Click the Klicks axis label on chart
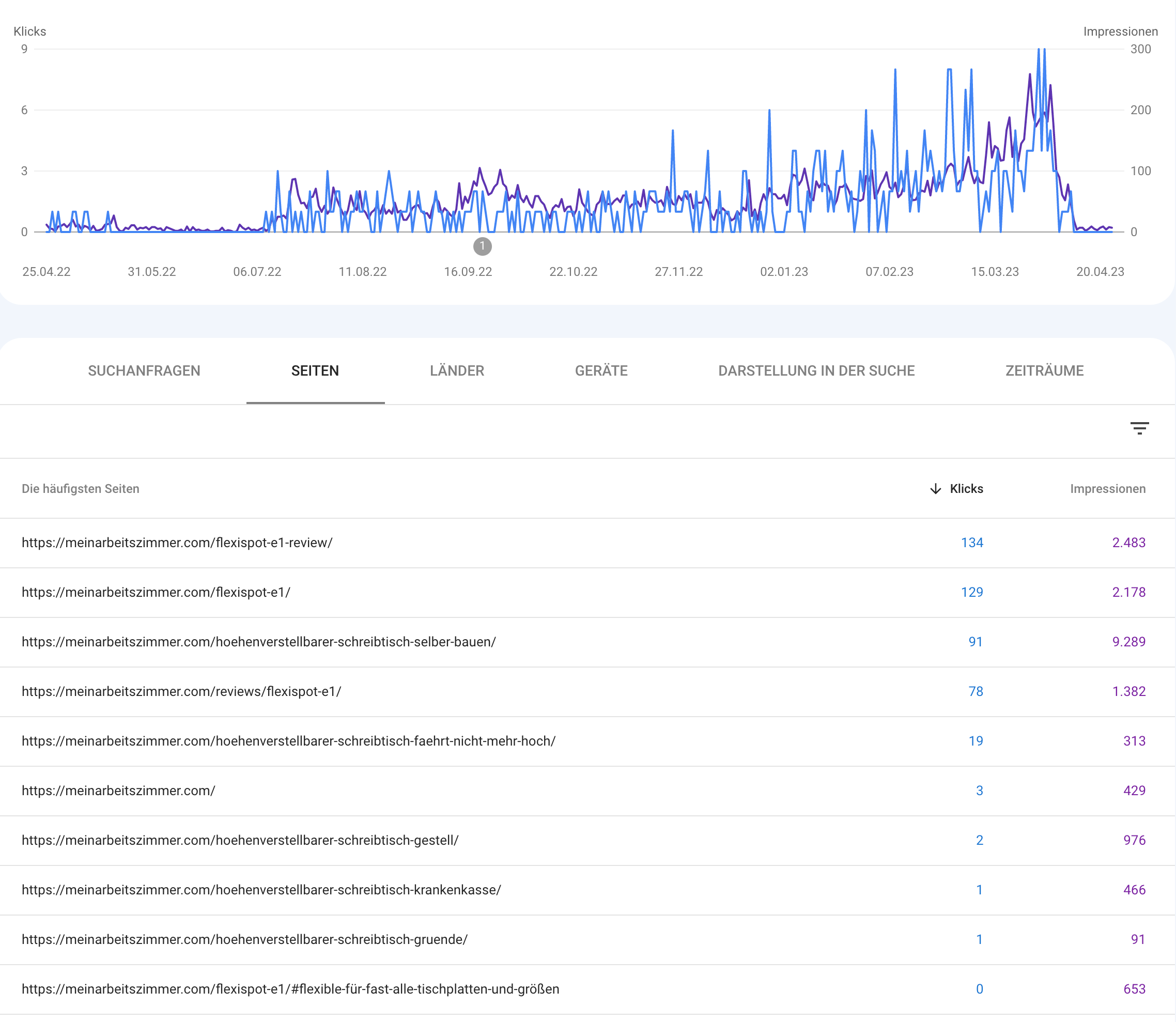Image resolution: width=1176 pixels, height=1022 pixels. tap(29, 32)
